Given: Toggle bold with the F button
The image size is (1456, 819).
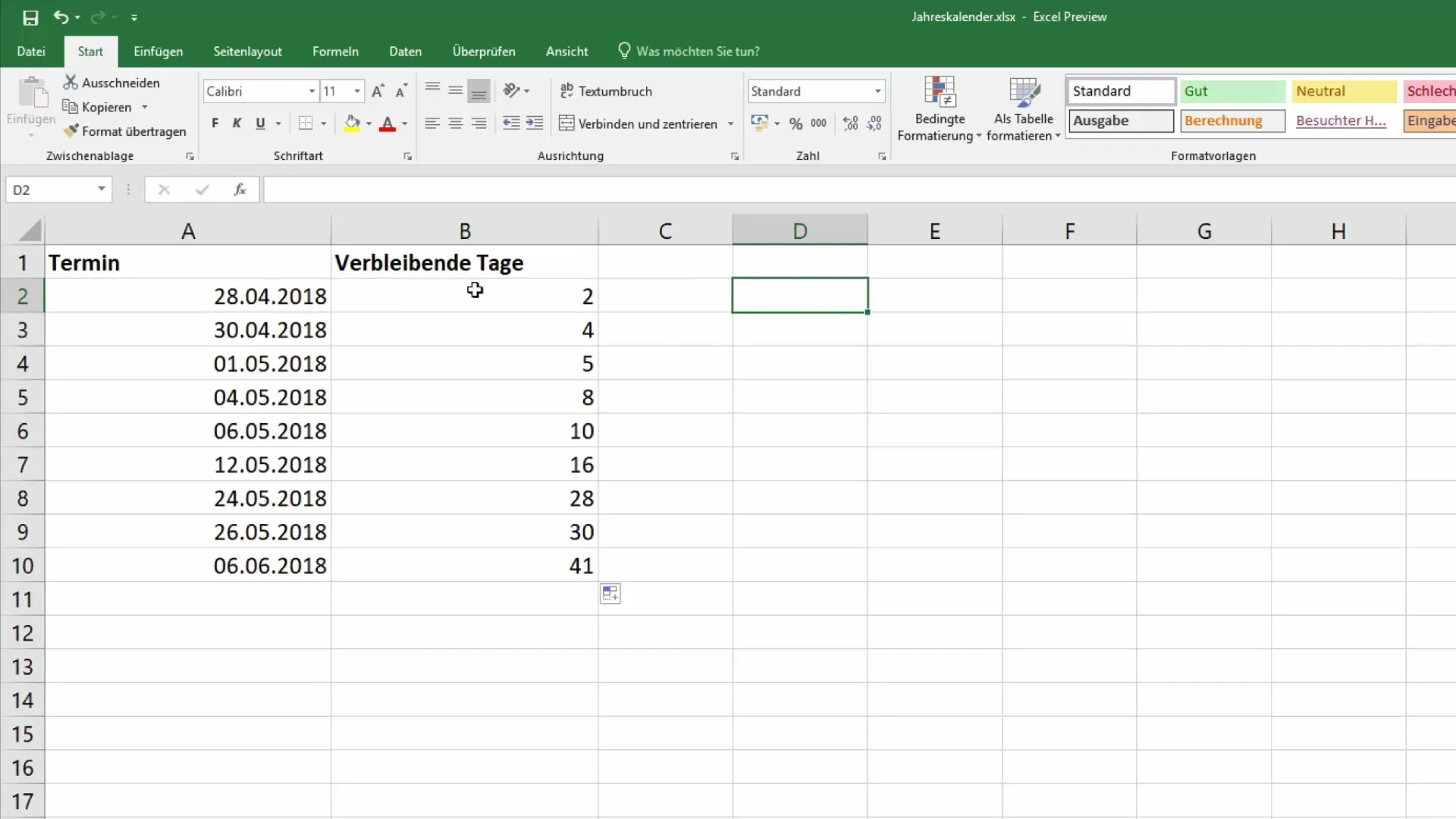Looking at the screenshot, I should (215, 123).
